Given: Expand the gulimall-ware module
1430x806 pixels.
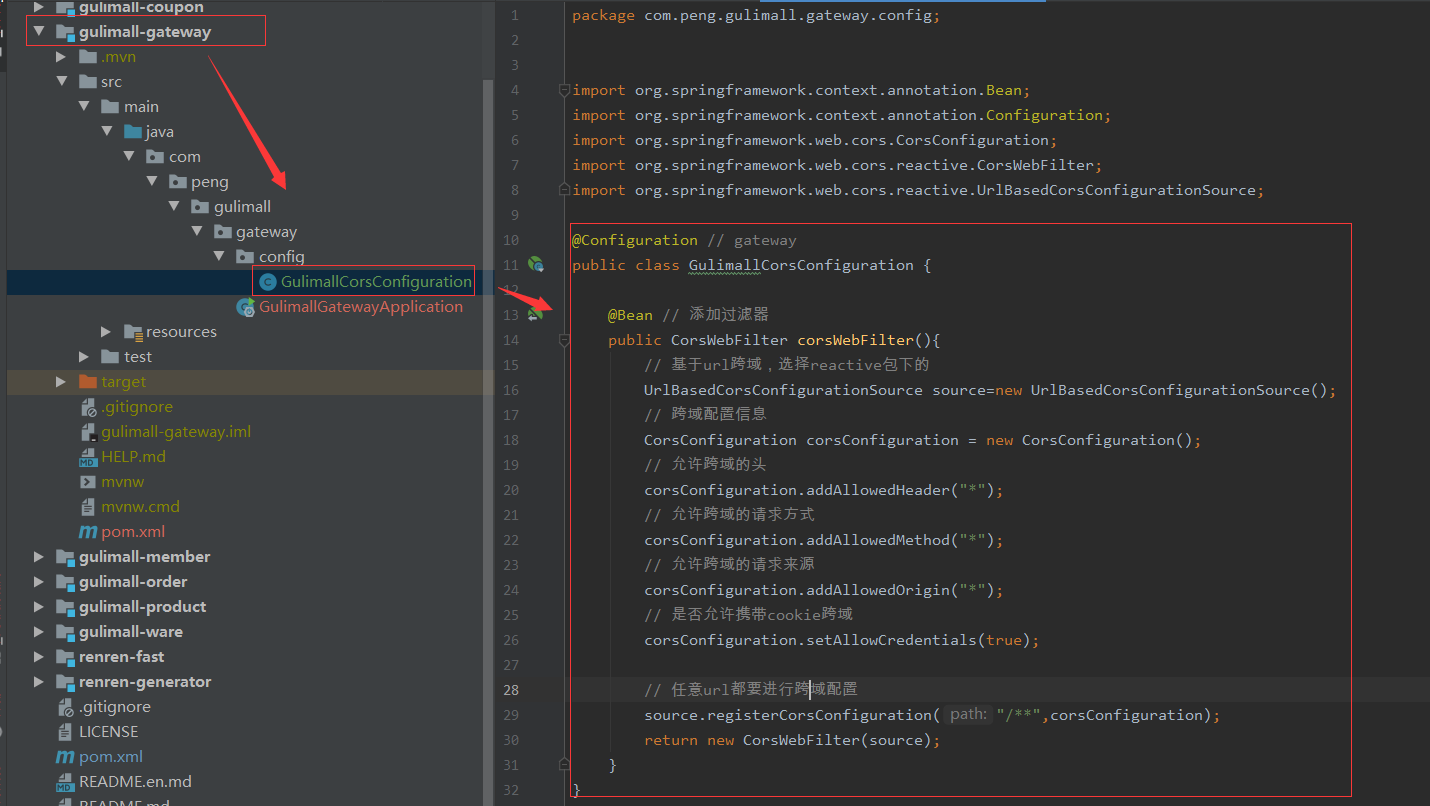Looking at the screenshot, I should 39,631.
